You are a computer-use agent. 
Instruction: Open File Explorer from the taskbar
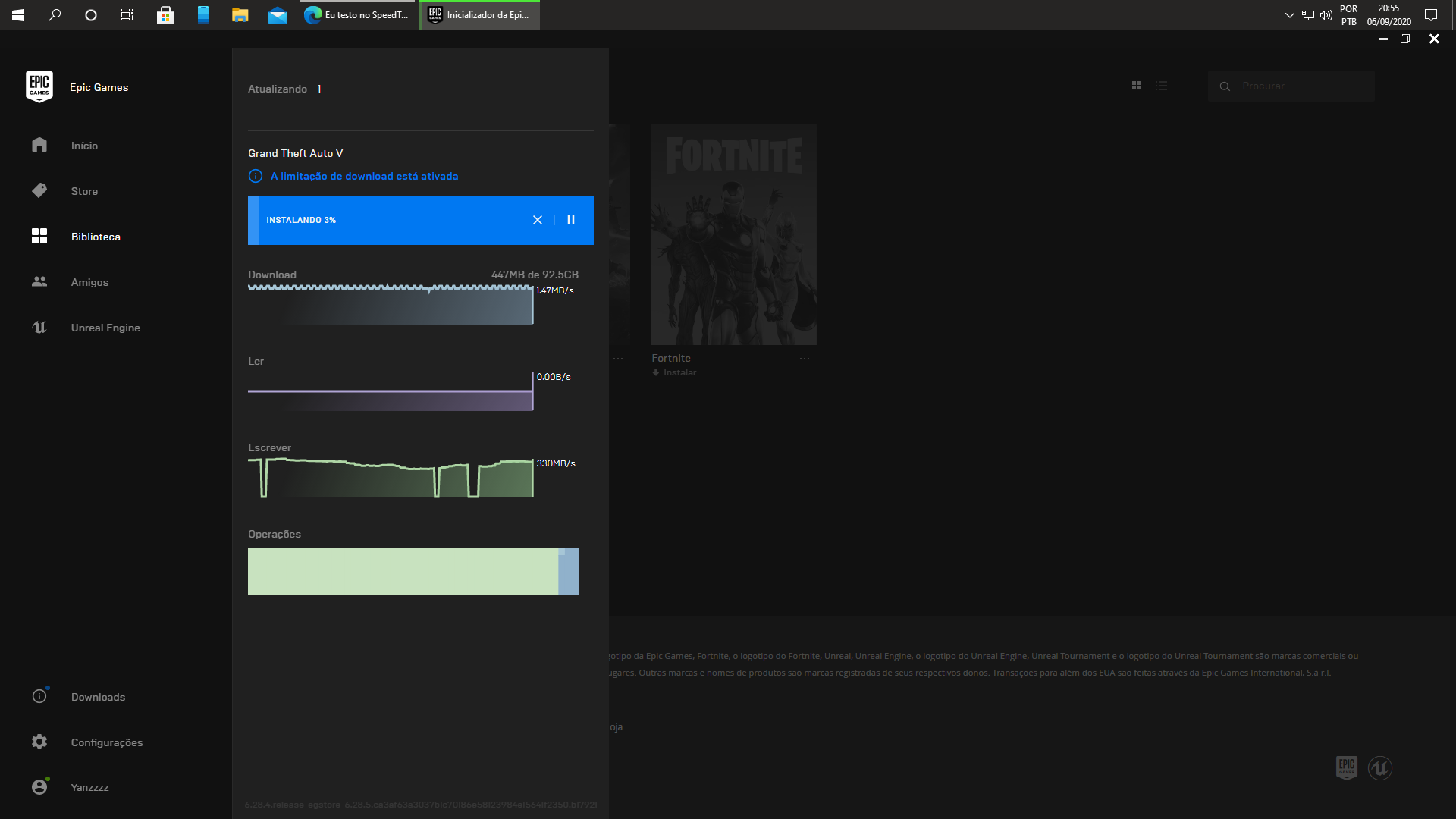click(x=240, y=15)
